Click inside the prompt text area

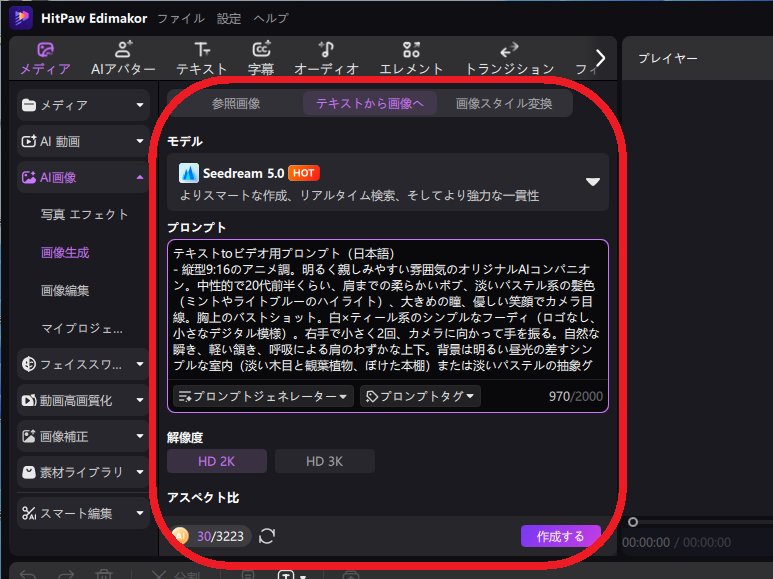click(388, 309)
